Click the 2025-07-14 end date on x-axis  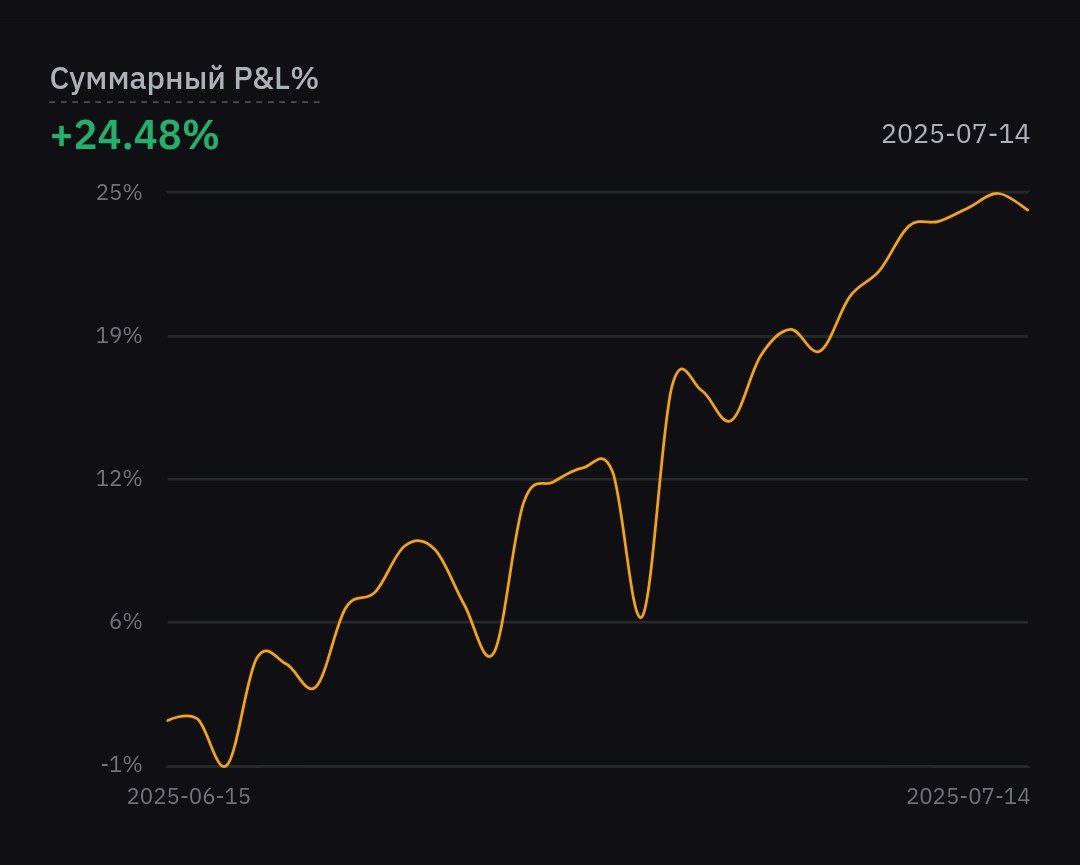967,797
